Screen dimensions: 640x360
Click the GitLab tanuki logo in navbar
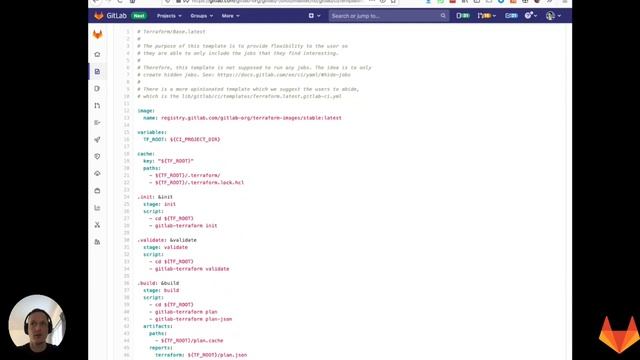[x=99, y=16]
